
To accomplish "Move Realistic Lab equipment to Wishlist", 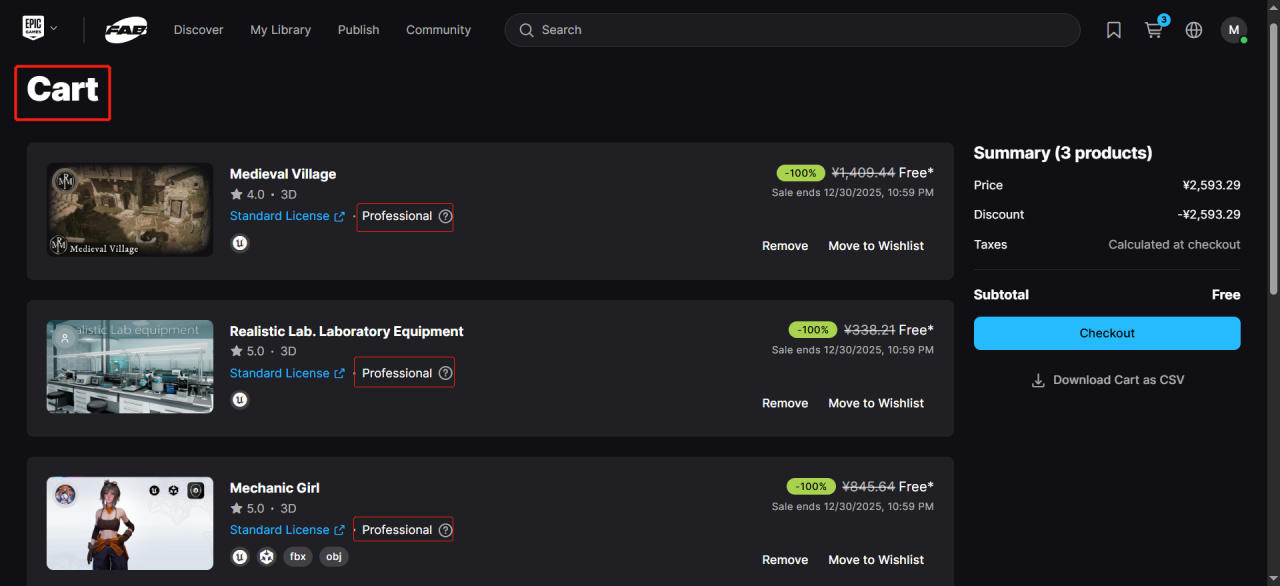I will pyautogui.click(x=876, y=403).
